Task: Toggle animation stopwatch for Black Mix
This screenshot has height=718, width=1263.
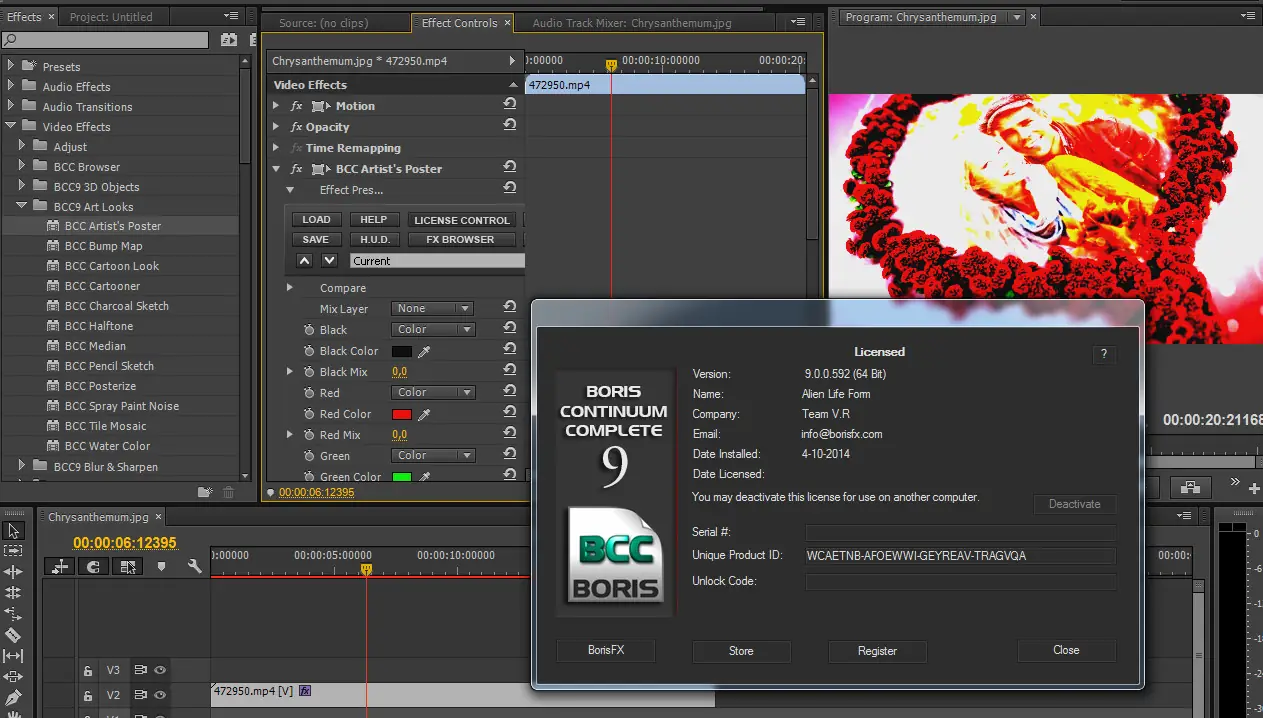Action: (309, 372)
